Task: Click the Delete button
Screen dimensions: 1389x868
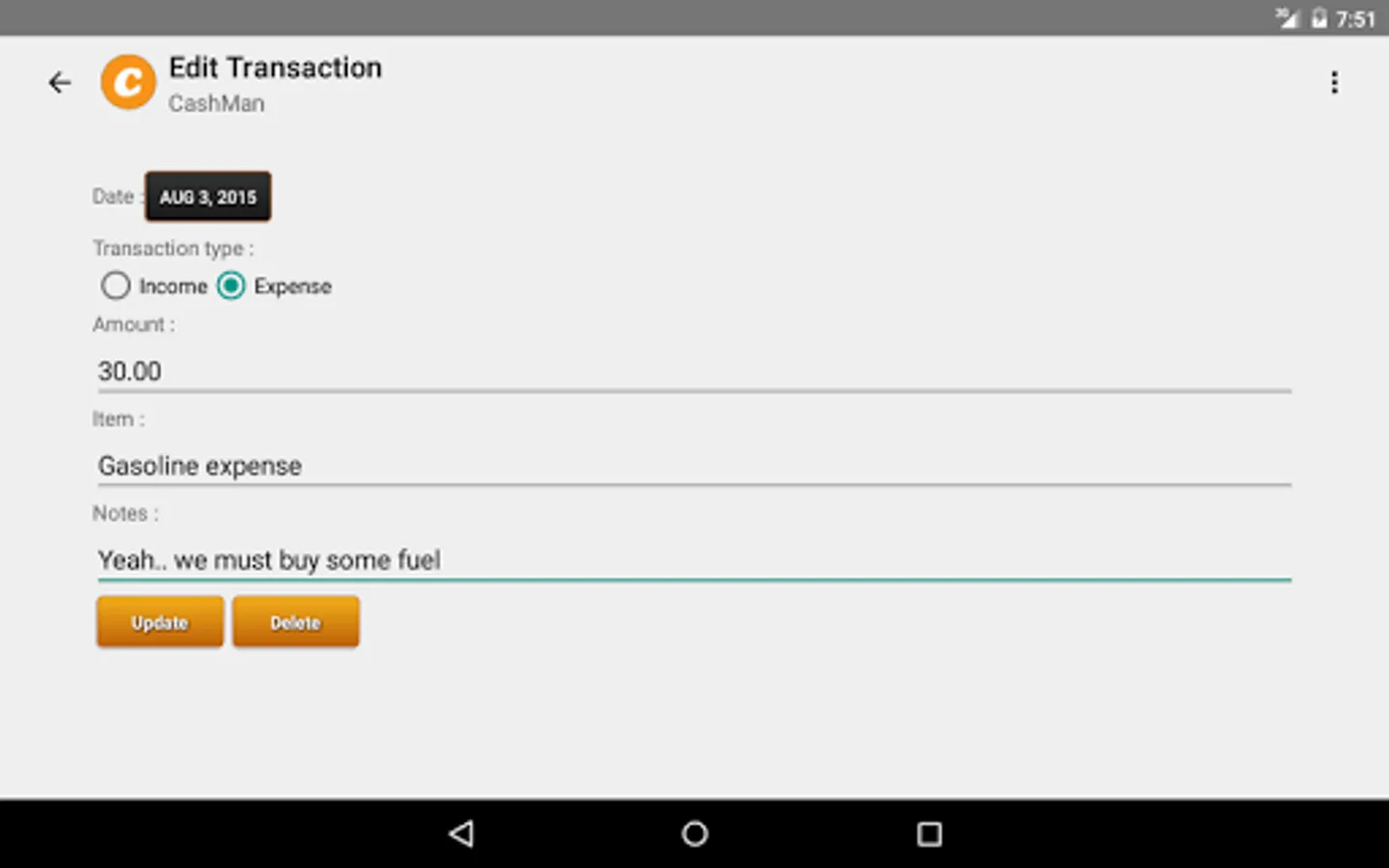Action: [x=295, y=622]
